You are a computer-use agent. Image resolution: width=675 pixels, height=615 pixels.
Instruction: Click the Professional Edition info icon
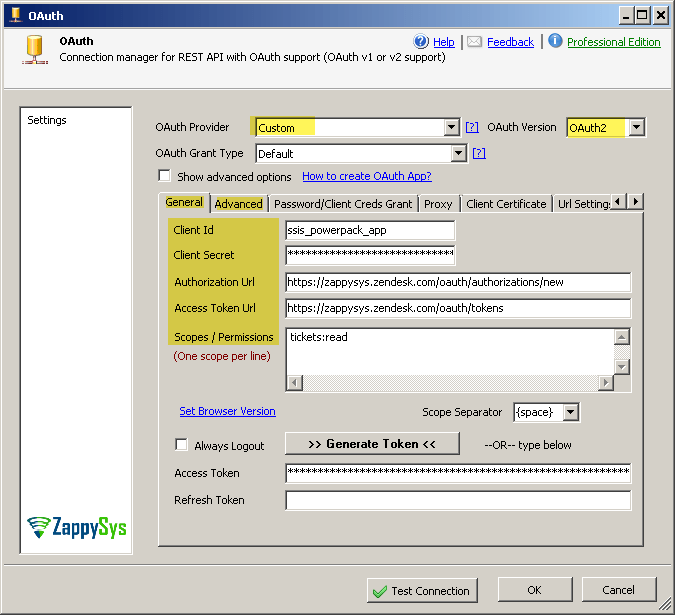pos(555,41)
